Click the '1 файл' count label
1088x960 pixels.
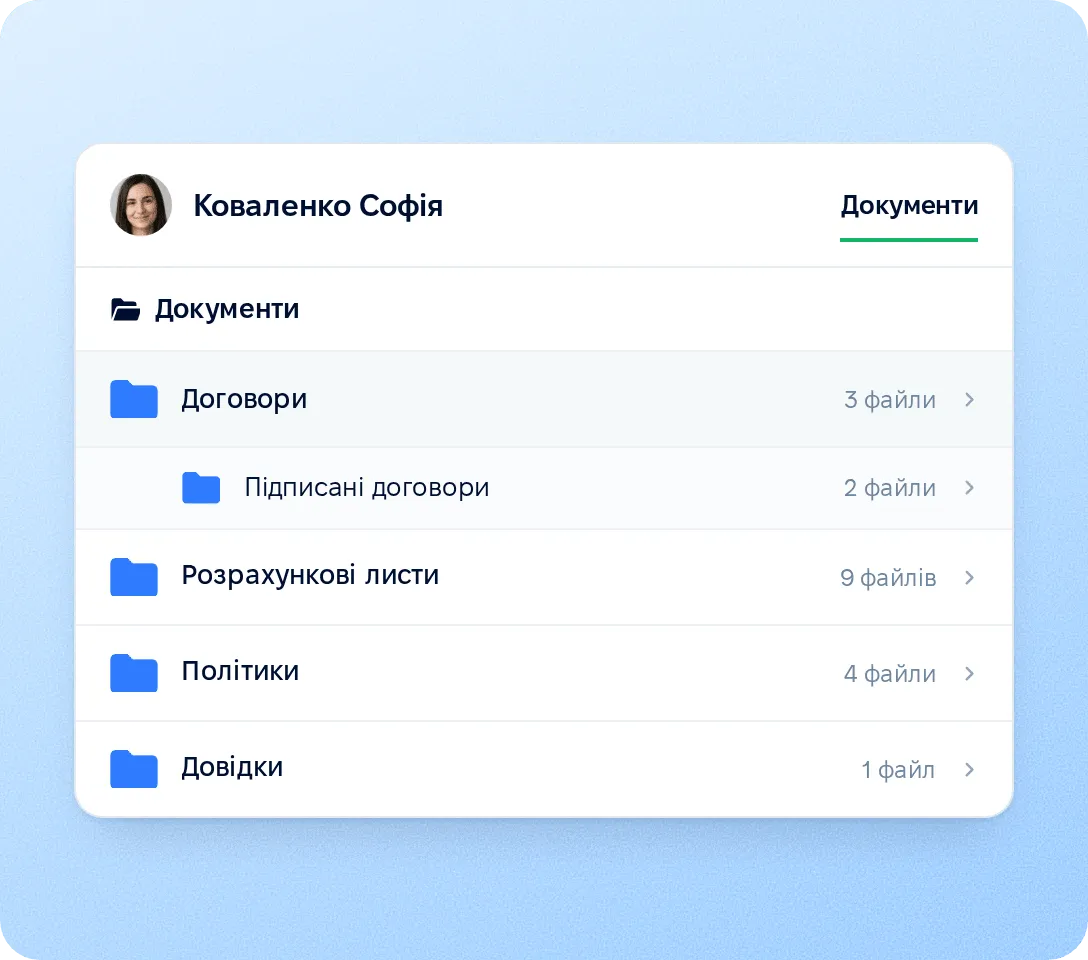898,769
